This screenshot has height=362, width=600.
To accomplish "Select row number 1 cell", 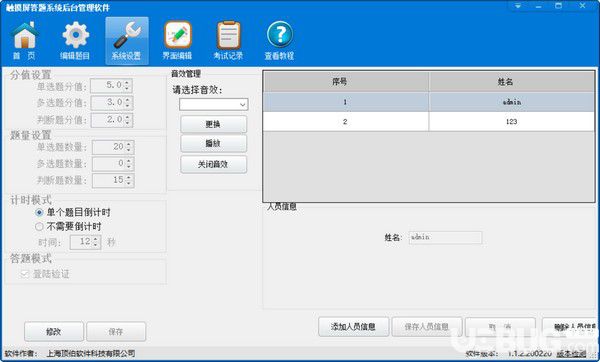I will point(346,102).
